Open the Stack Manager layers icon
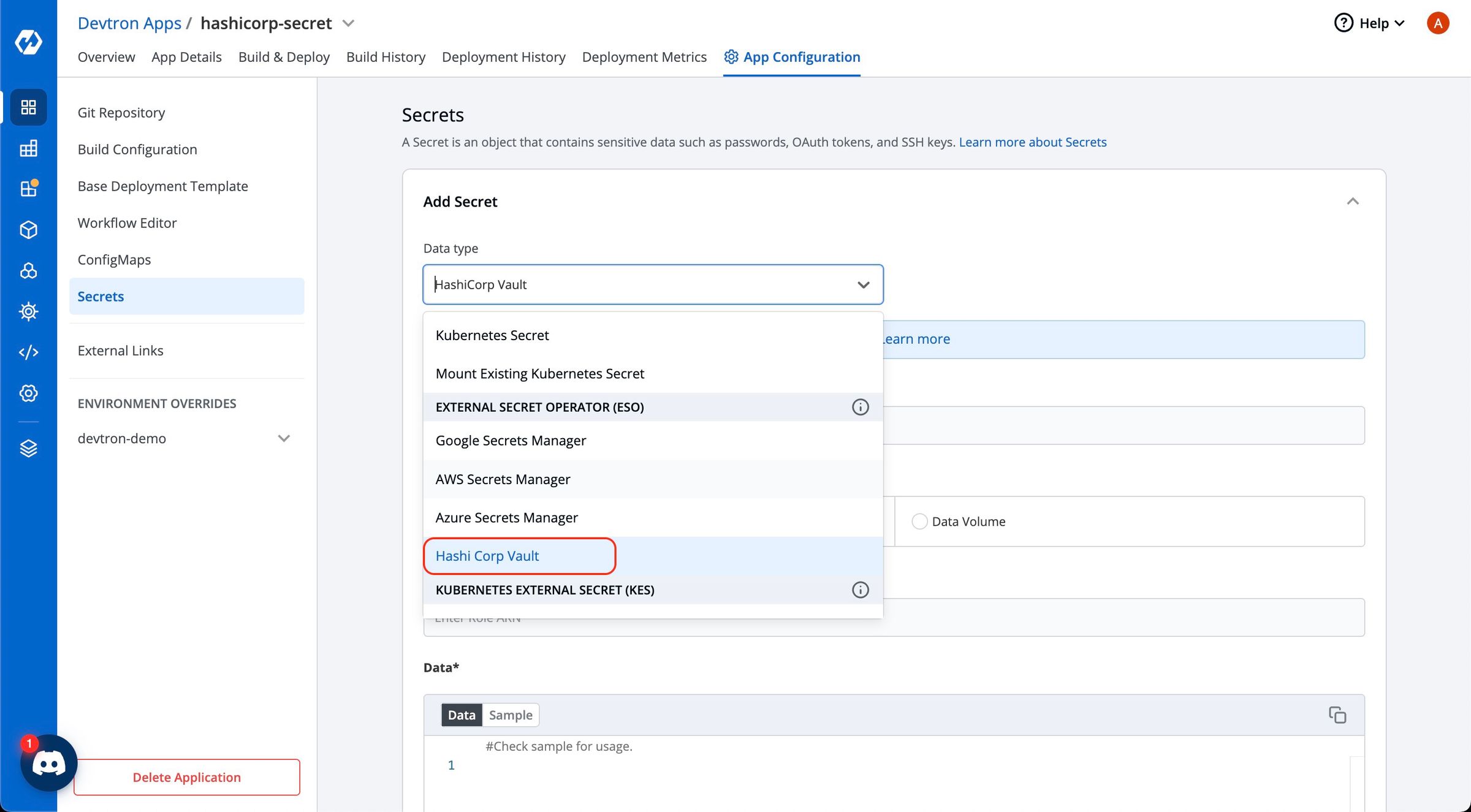Screen dimensions: 1471x812 pos(28,447)
